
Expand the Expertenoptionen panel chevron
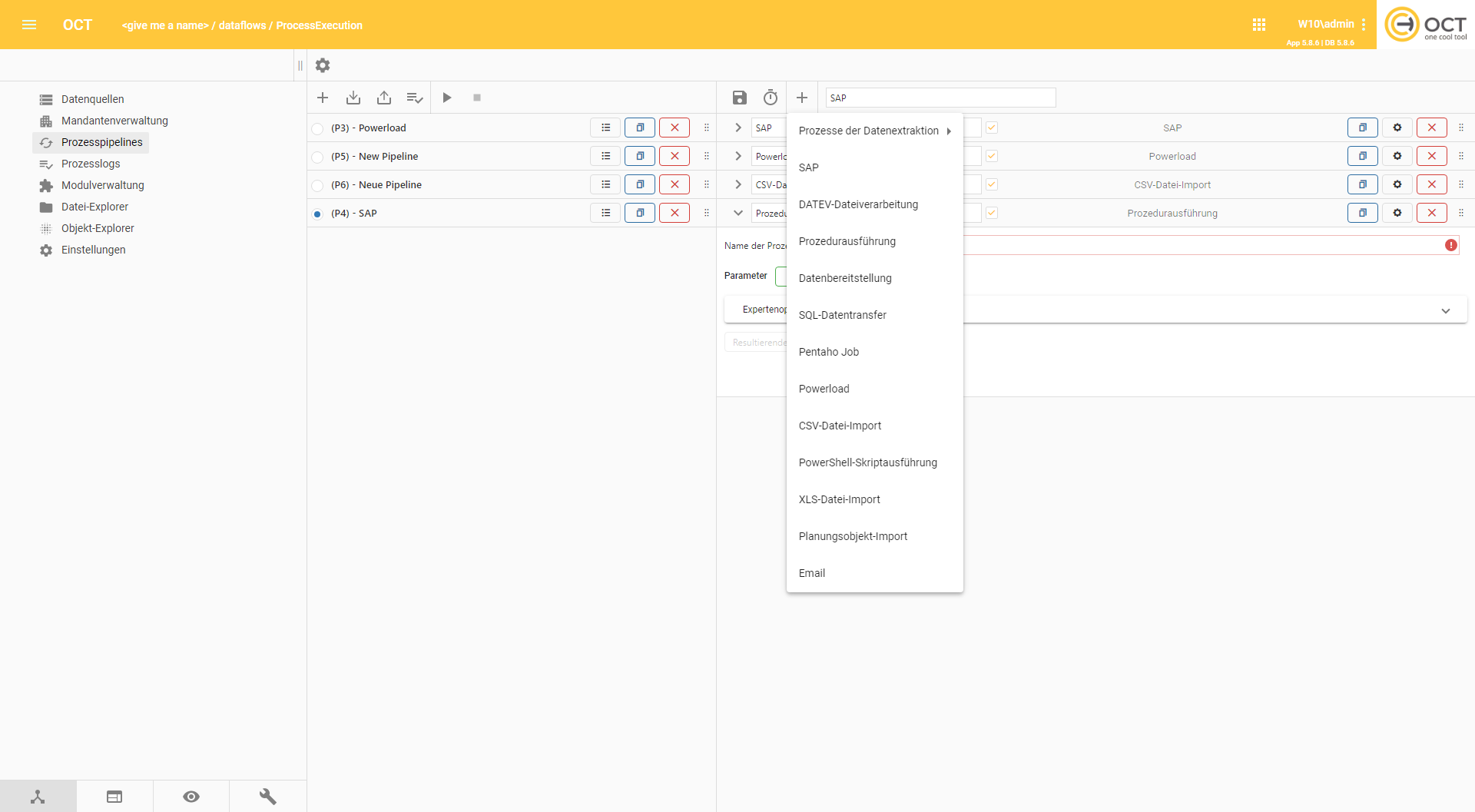(x=1445, y=310)
